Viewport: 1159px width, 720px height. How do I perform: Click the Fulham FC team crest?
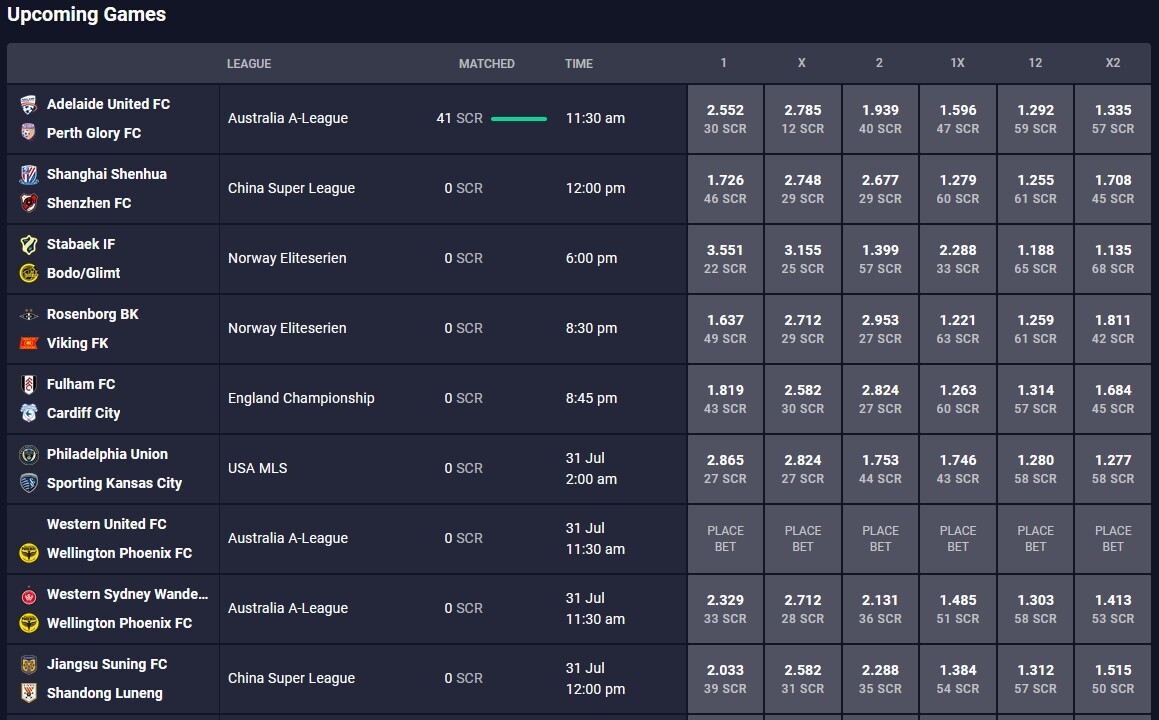[29, 384]
